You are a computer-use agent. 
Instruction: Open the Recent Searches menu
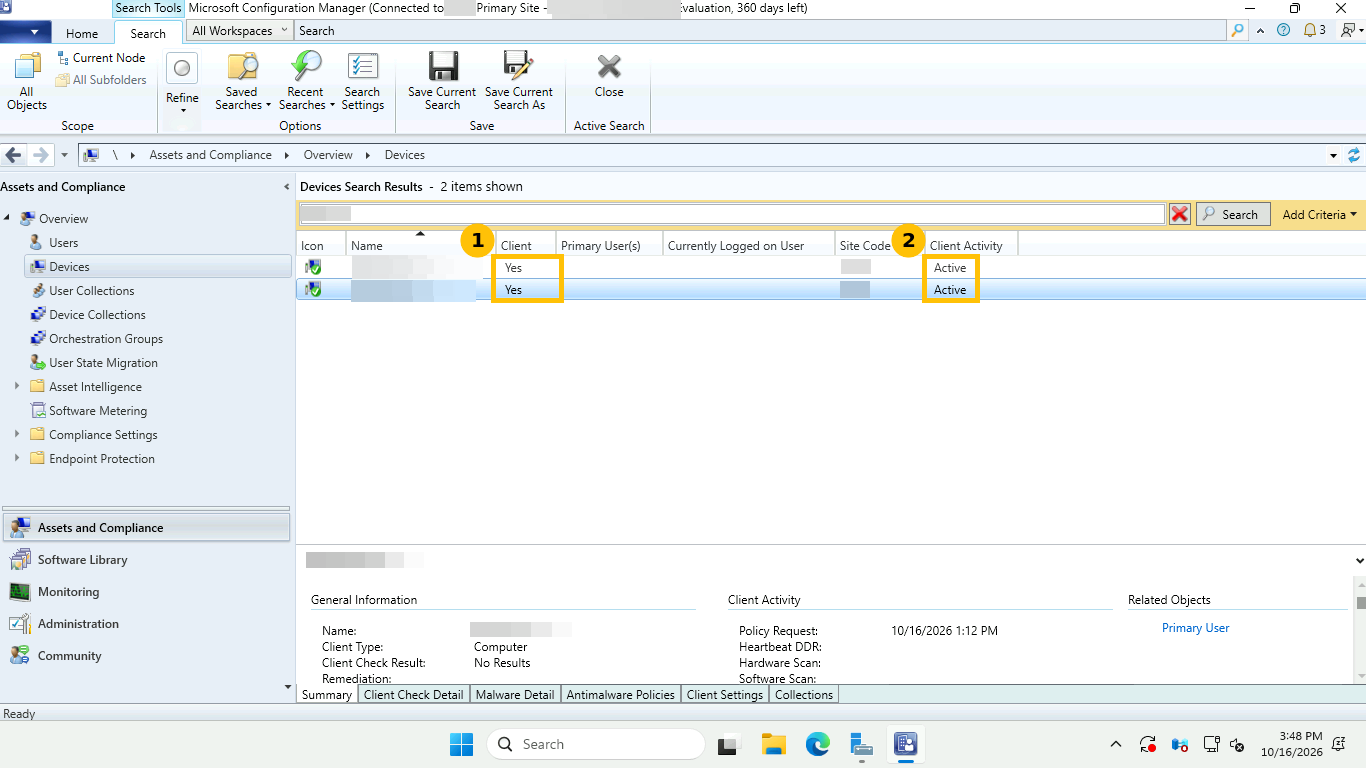click(x=306, y=82)
